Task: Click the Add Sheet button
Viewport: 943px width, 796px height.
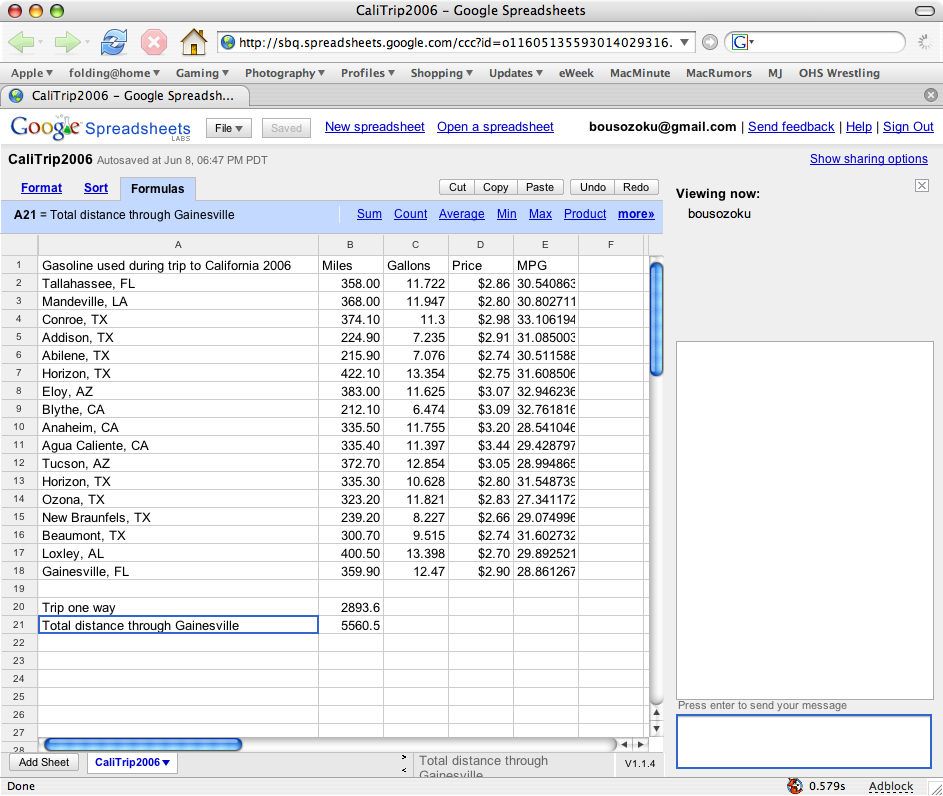Action: pyautogui.click(x=44, y=762)
